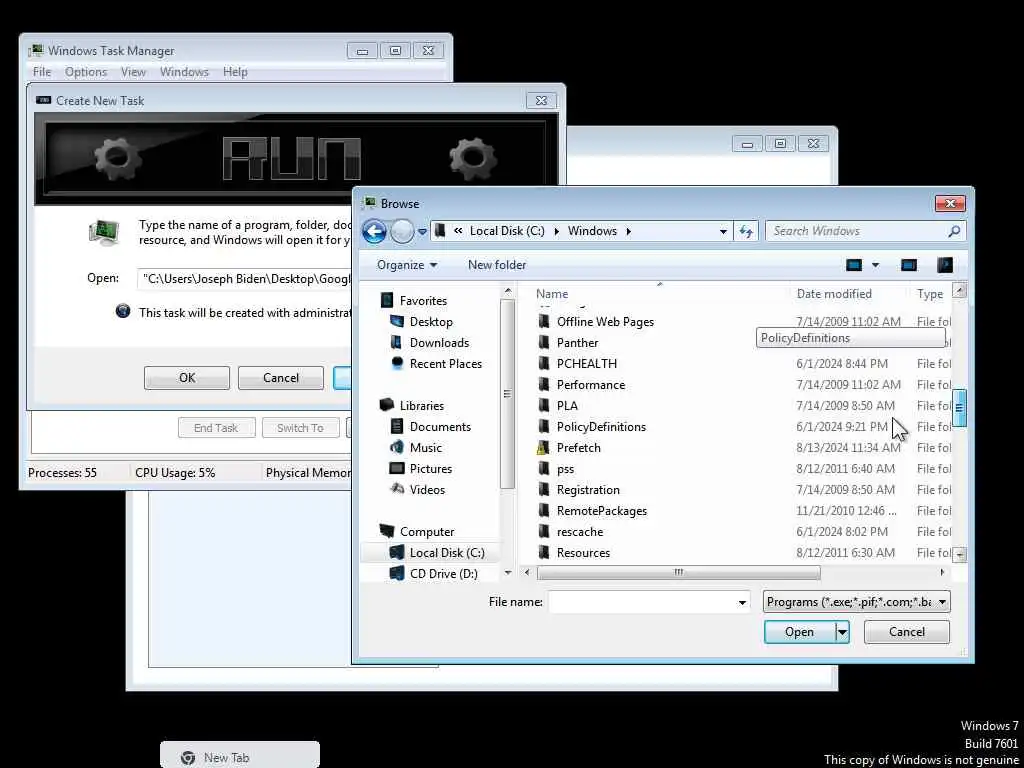This screenshot has width=1024, height=768.
Task: Click the PolicyDefinitions folder icon
Action: 543,426
